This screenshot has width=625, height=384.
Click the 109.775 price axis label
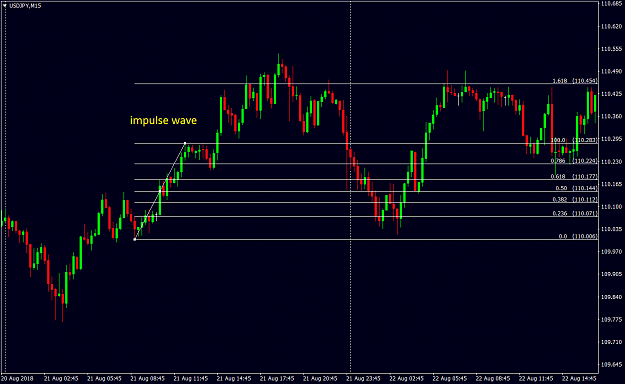[611, 319]
